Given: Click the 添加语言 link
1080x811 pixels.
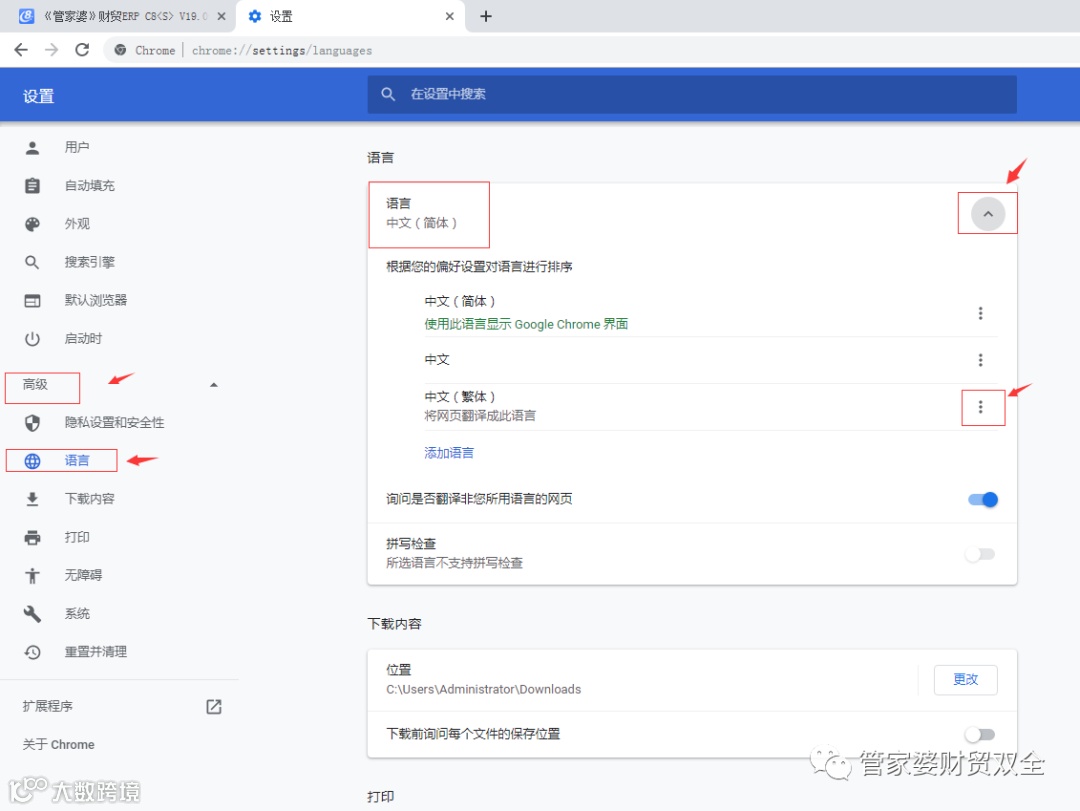Looking at the screenshot, I should (449, 453).
